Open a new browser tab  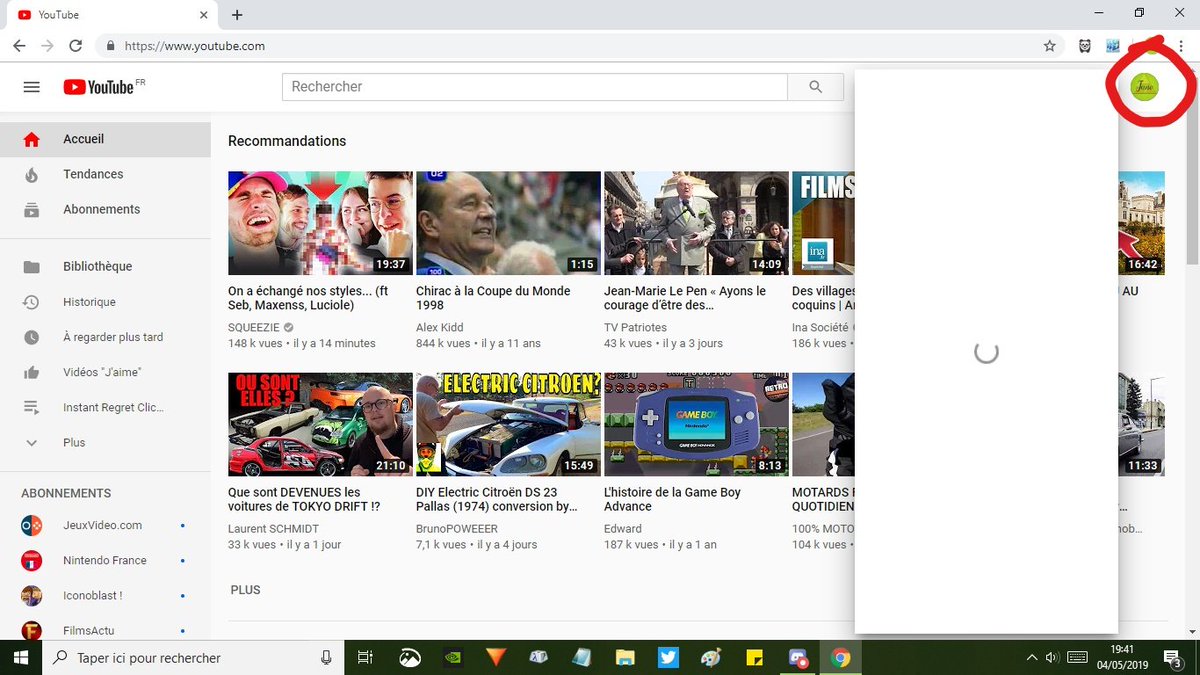click(x=237, y=15)
